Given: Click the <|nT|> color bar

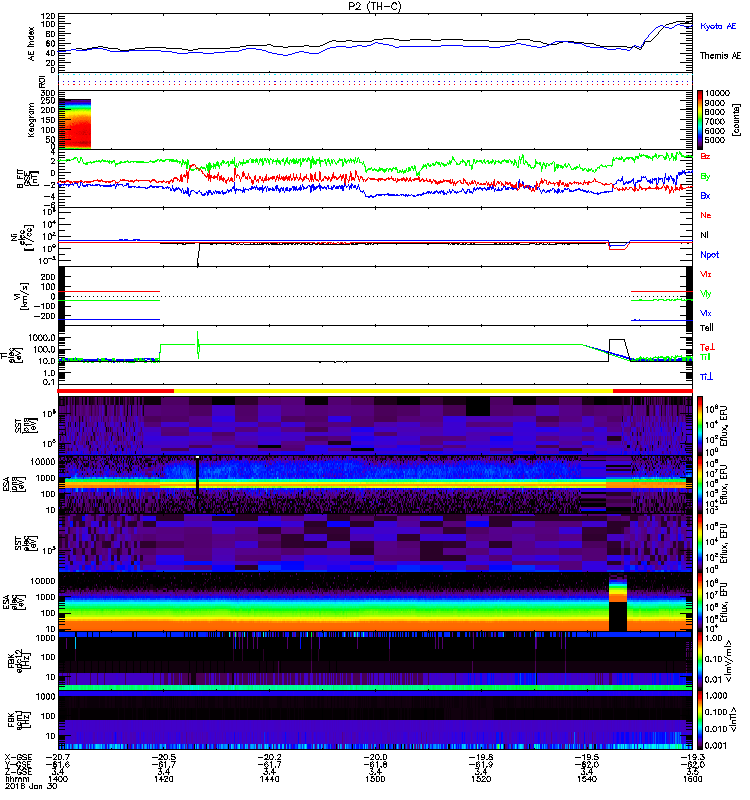Looking at the screenshot, I should (x=700, y=719).
